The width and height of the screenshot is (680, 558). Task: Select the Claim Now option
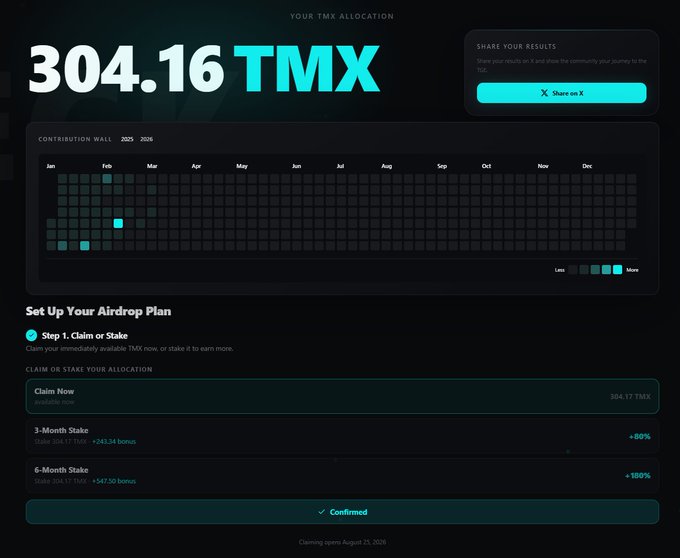(342, 396)
